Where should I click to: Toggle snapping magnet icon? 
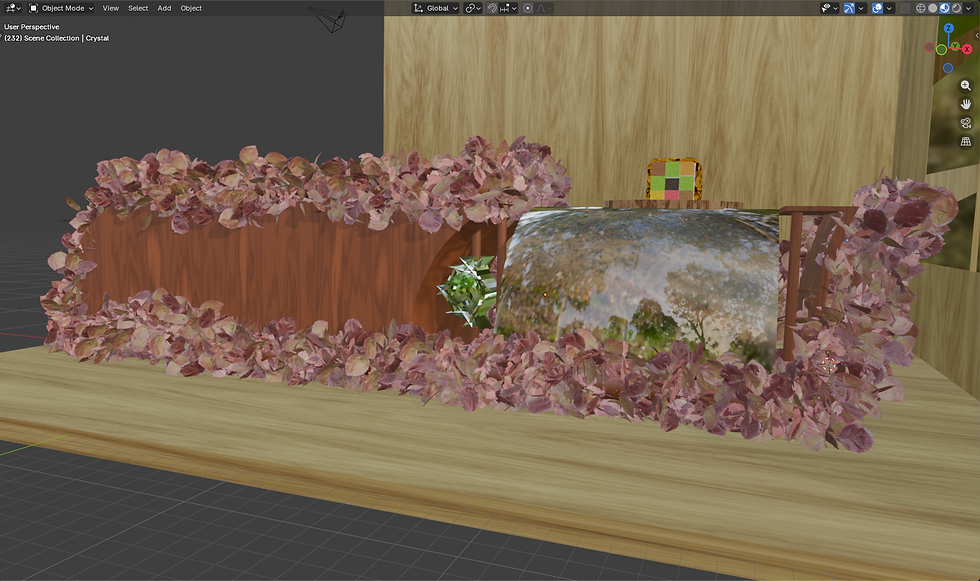[492, 8]
